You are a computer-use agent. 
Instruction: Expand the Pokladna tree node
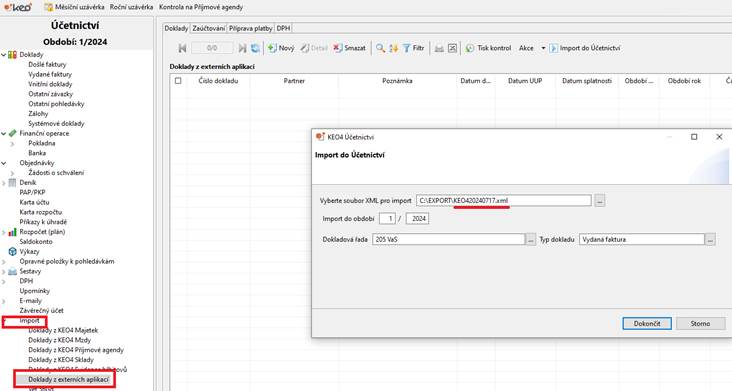click(13, 144)
